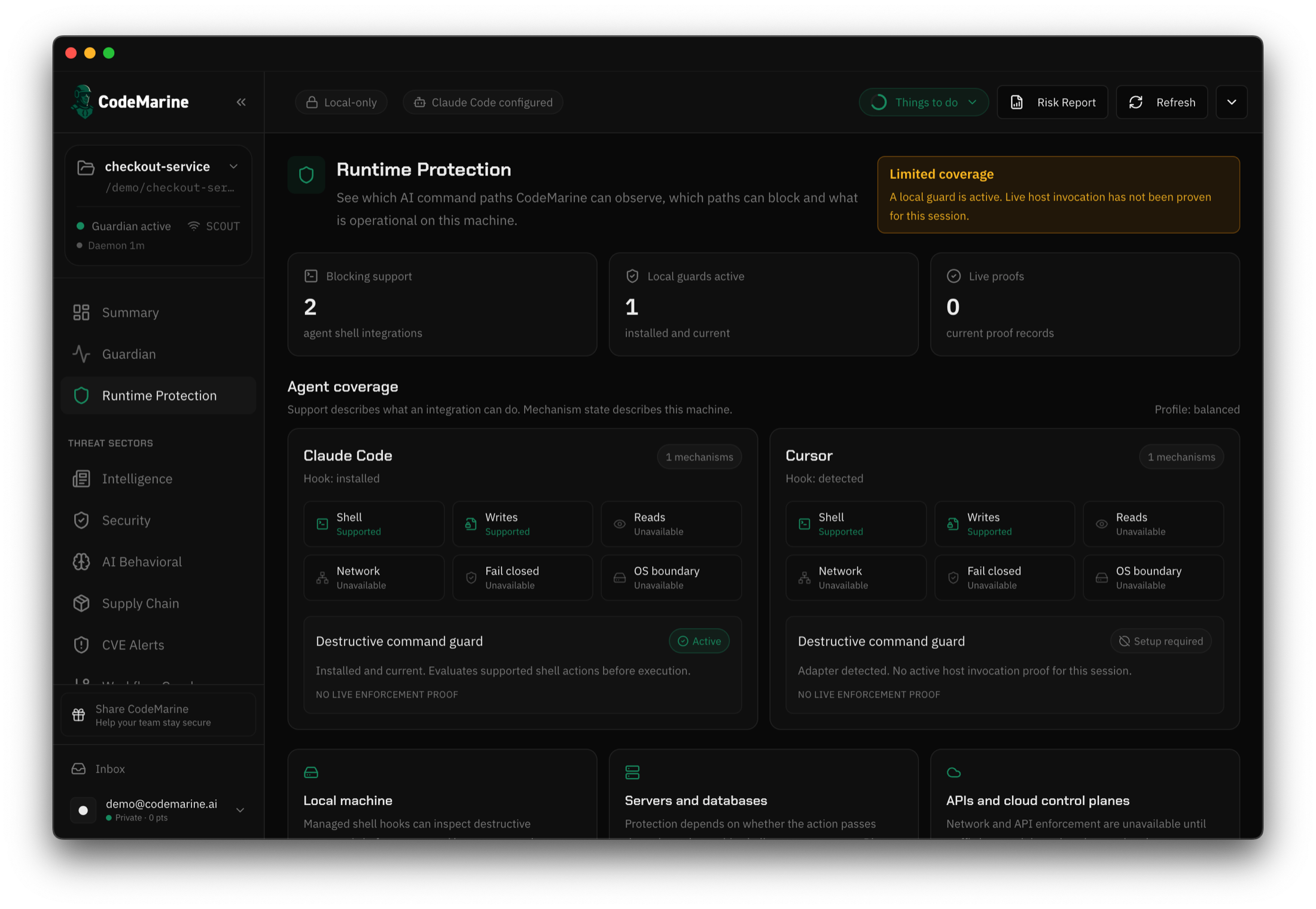Click Share CodeMarine gift card
This screenshot has height=909, width=1316.
click(x=159, y=715)
